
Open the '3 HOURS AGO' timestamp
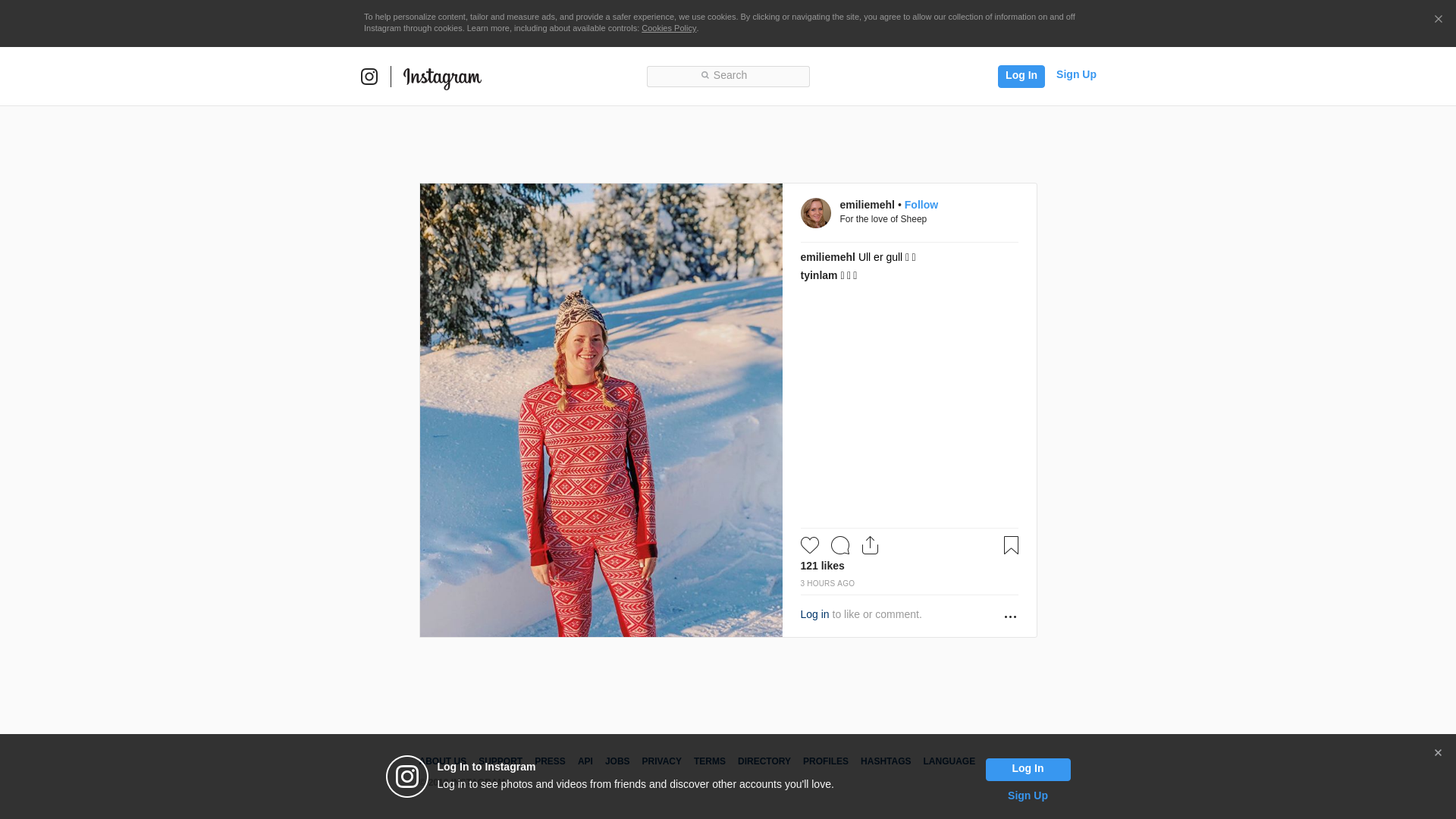[x=827, y=583]
